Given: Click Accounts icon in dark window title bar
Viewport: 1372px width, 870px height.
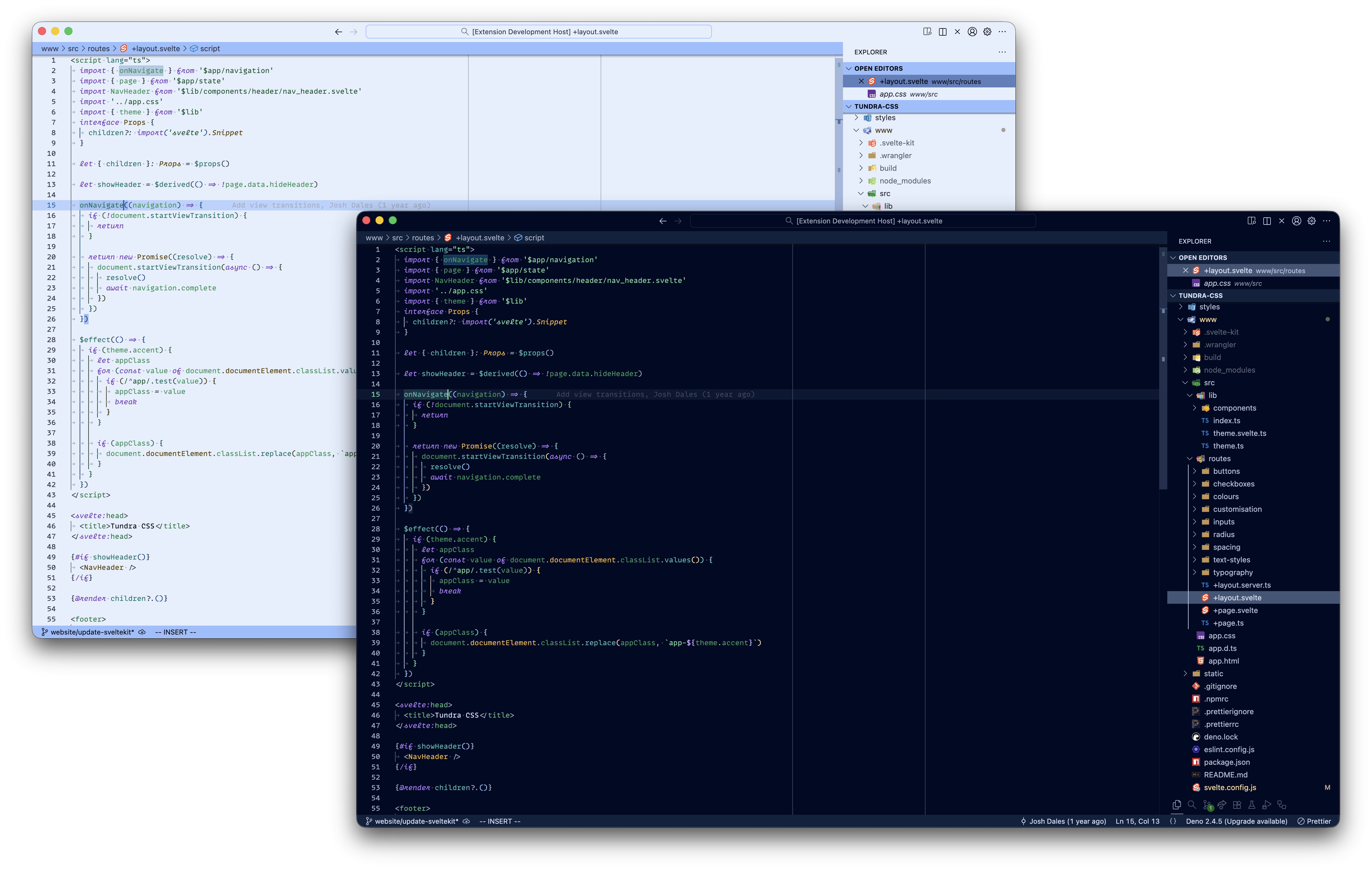Looking at the screenshot, I should (1296, 221).
